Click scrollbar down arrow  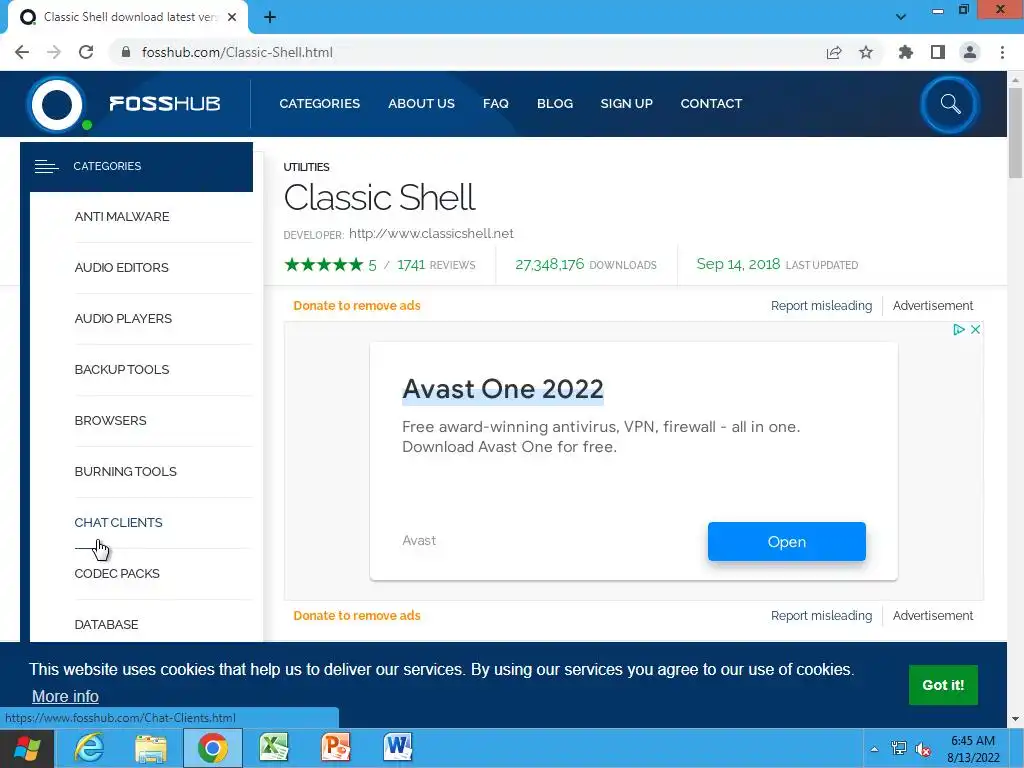coord(1015,720)
